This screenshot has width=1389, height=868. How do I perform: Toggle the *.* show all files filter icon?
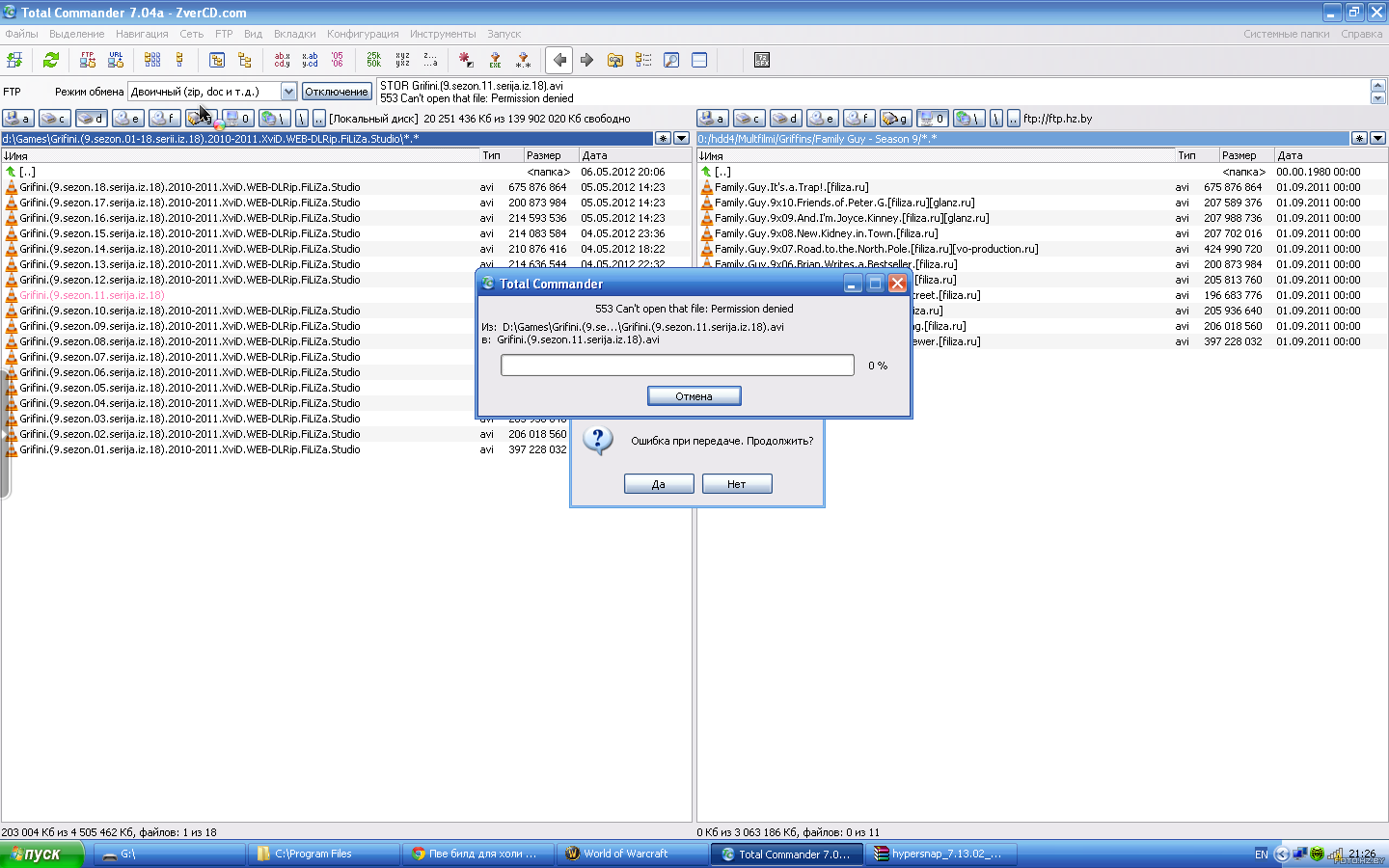pos(523,60)
